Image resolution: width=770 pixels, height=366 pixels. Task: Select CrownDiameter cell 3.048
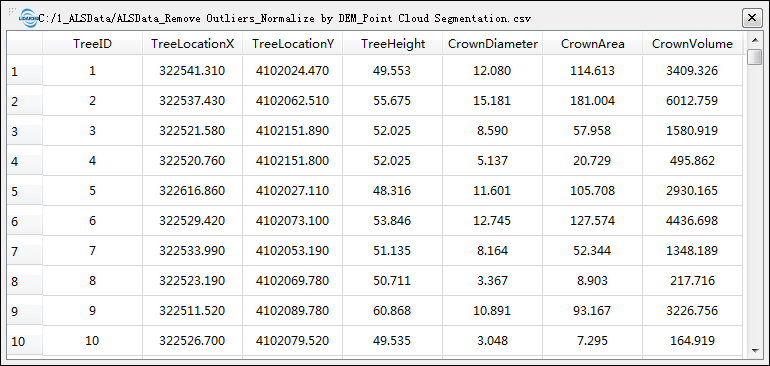tap(493, 340)
